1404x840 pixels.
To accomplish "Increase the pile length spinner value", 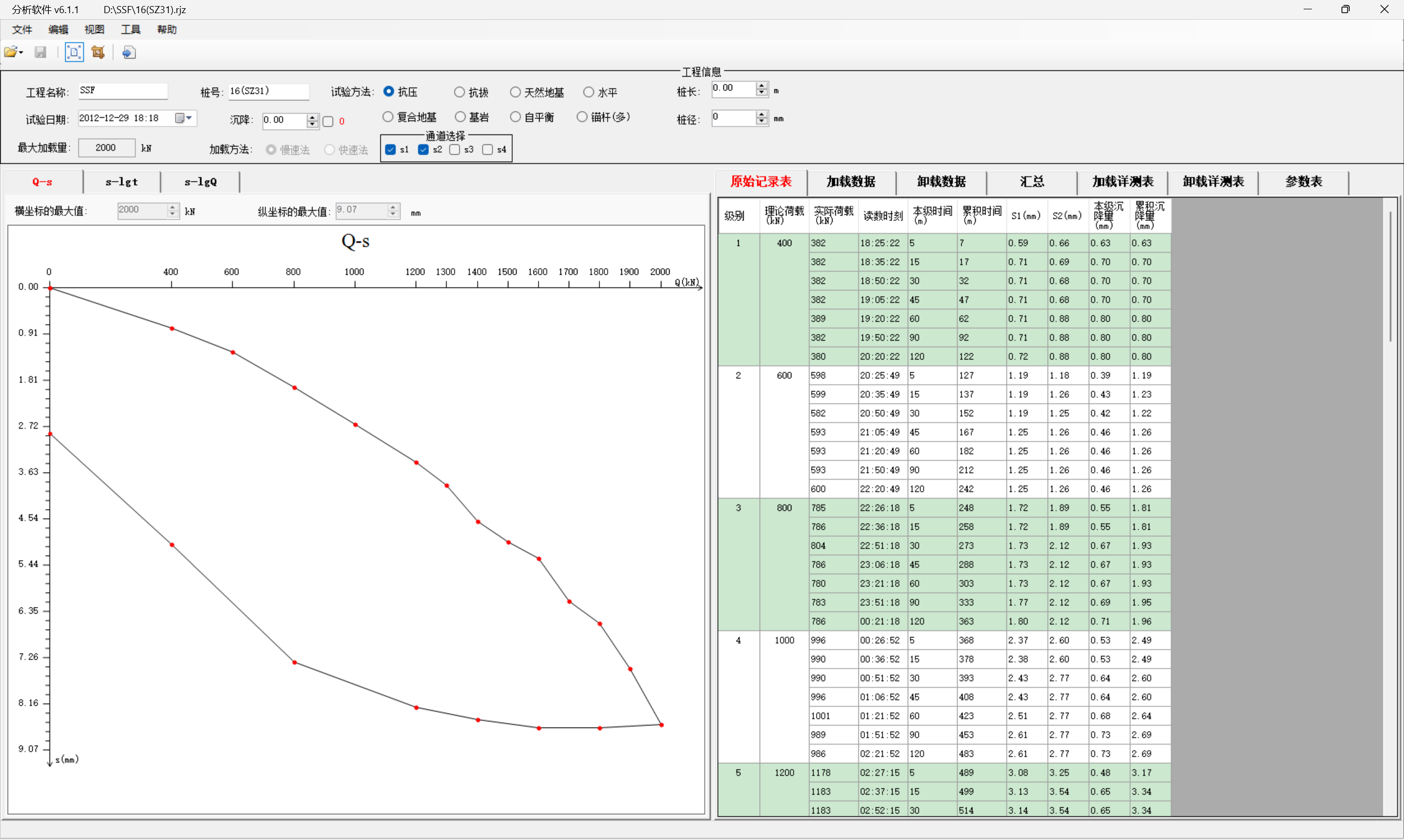I will coord(761,86).
